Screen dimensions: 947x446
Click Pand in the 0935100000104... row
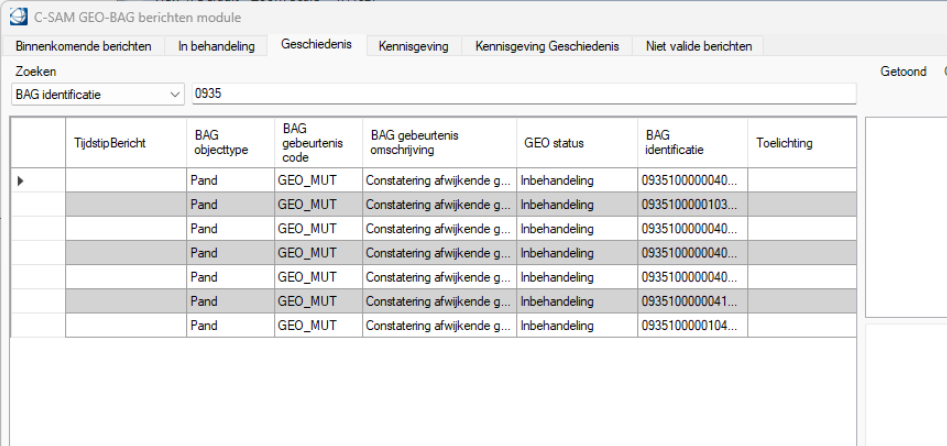click(x=231, y=325)
